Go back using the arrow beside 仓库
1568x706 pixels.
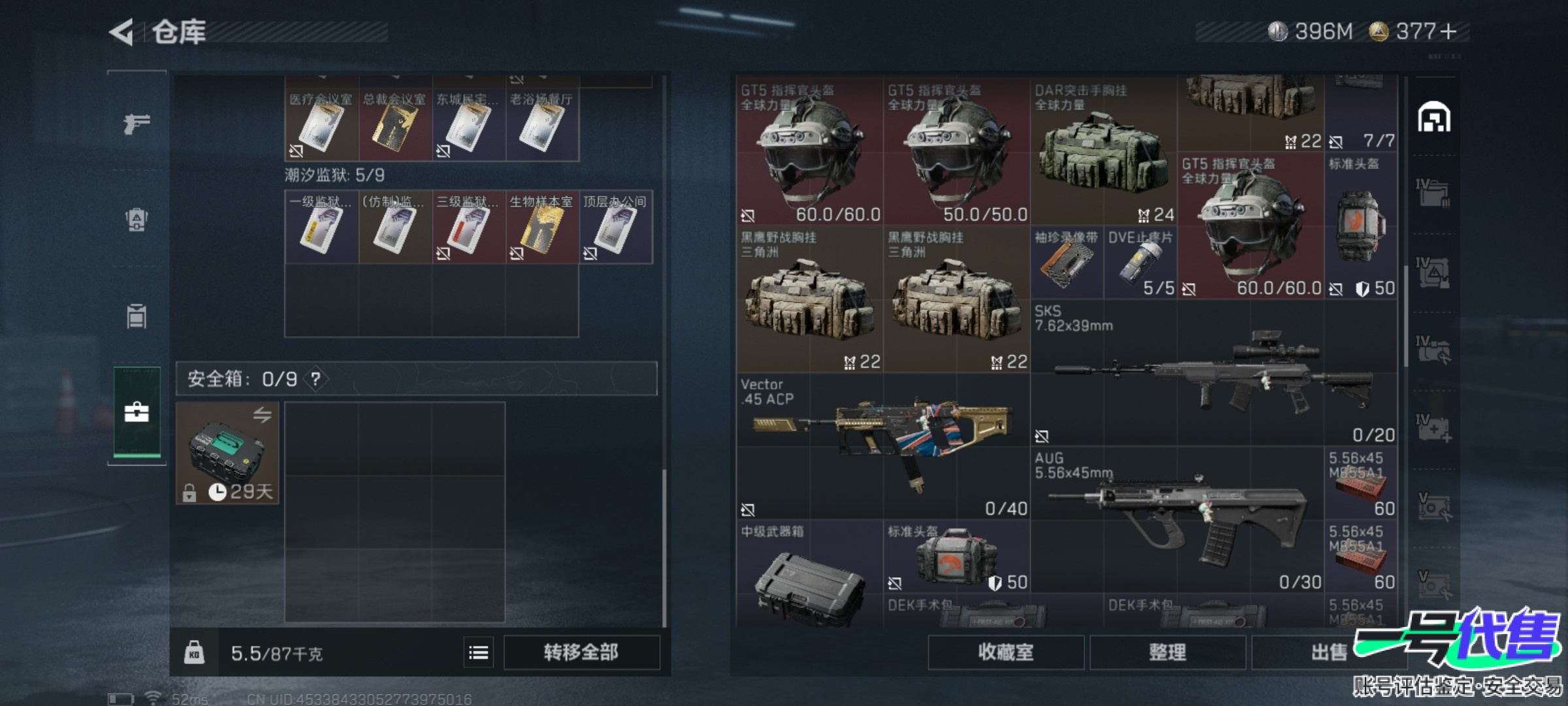(x=122, y=32)
